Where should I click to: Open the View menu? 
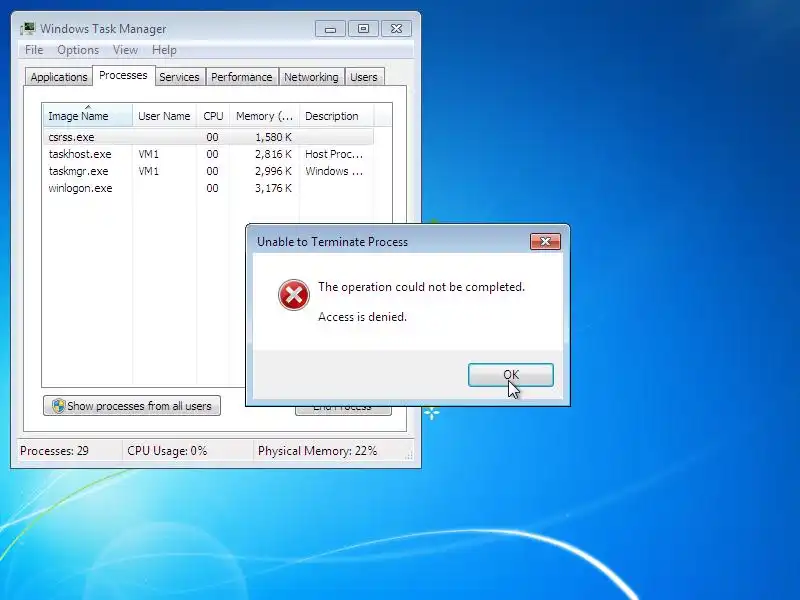pyautogui.click(x=125, y=50)
